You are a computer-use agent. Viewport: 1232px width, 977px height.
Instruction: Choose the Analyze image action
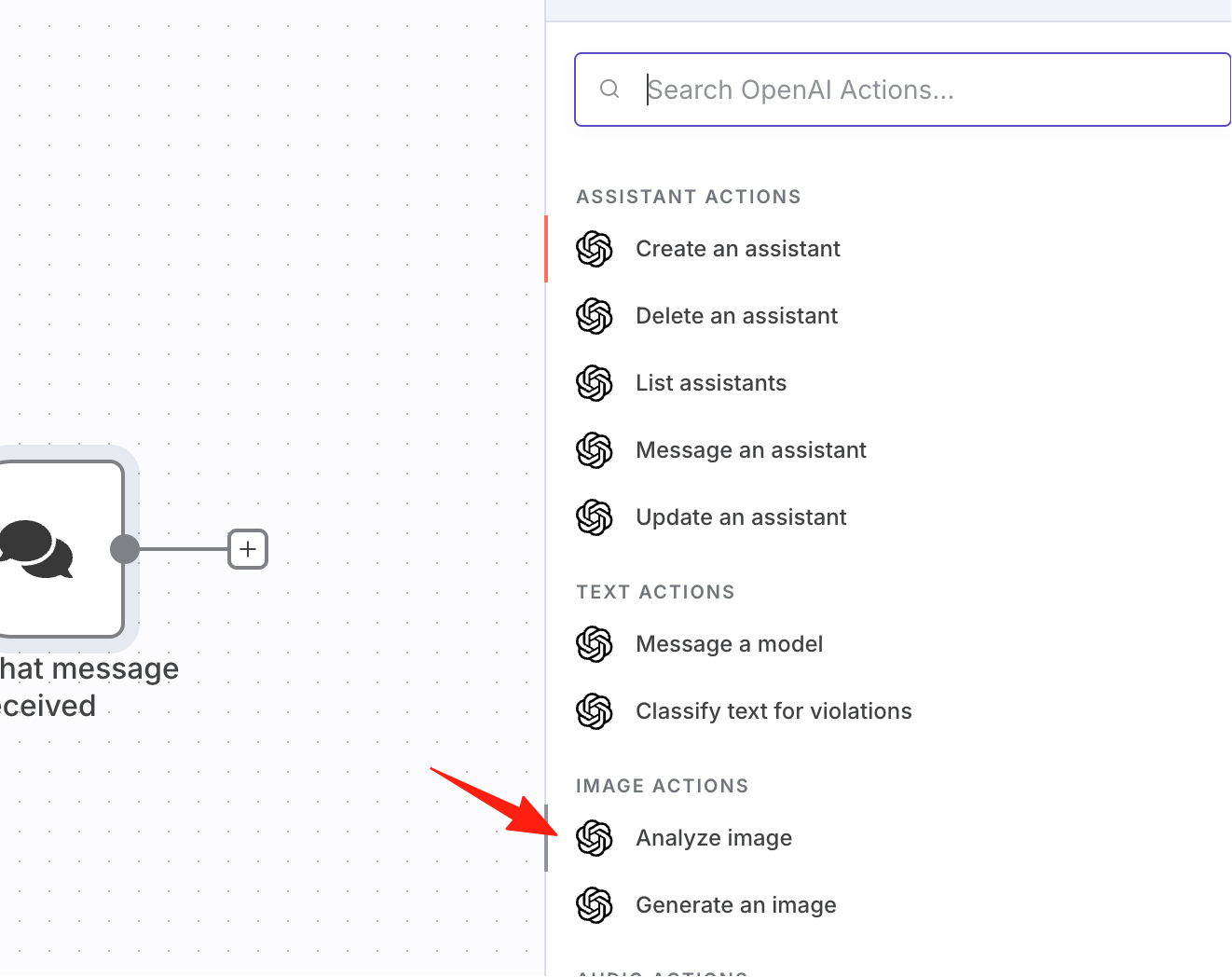[889, 838]
